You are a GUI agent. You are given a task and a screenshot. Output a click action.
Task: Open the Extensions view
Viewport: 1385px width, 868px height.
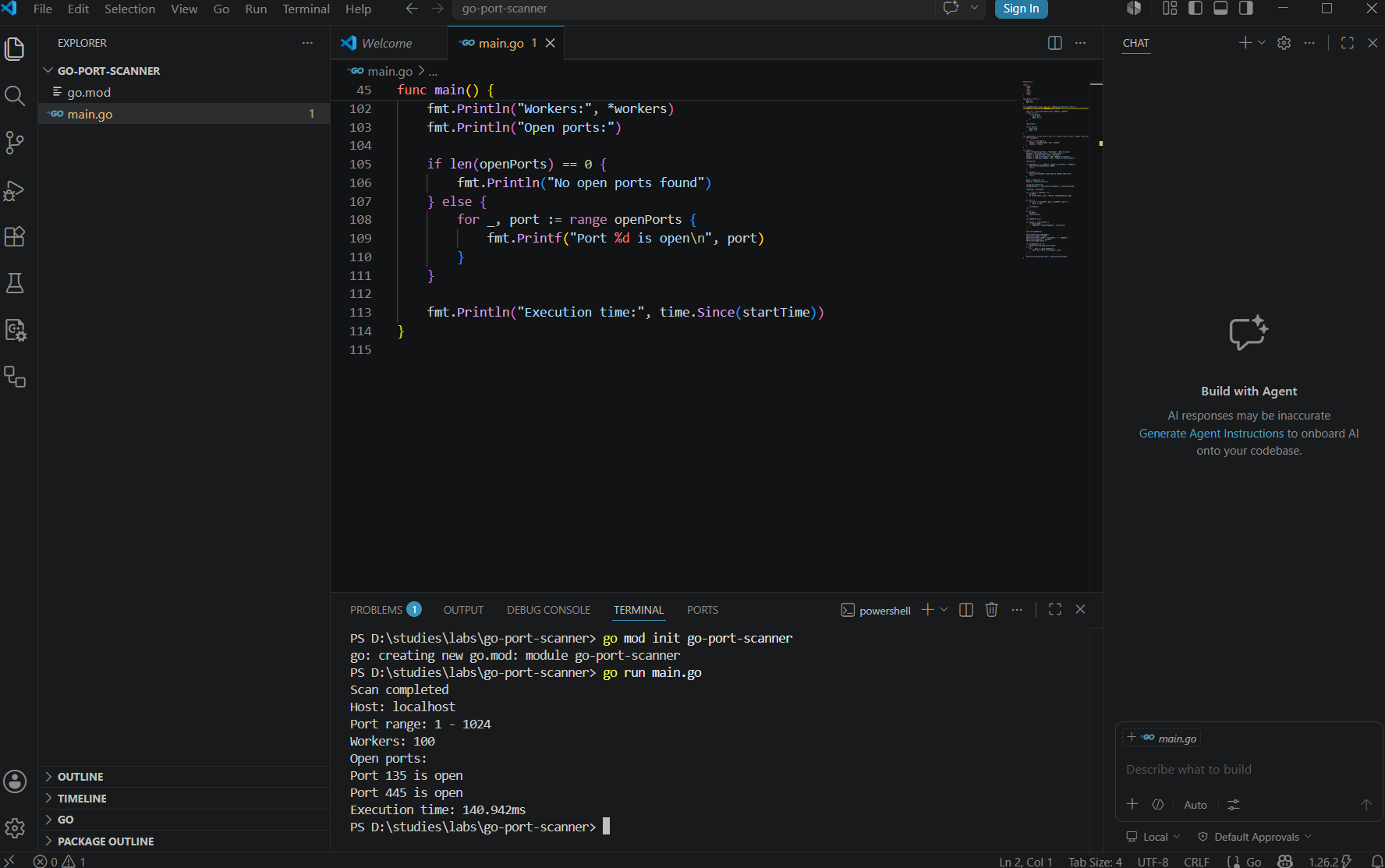pyautogui.click(x=15, y=236)
